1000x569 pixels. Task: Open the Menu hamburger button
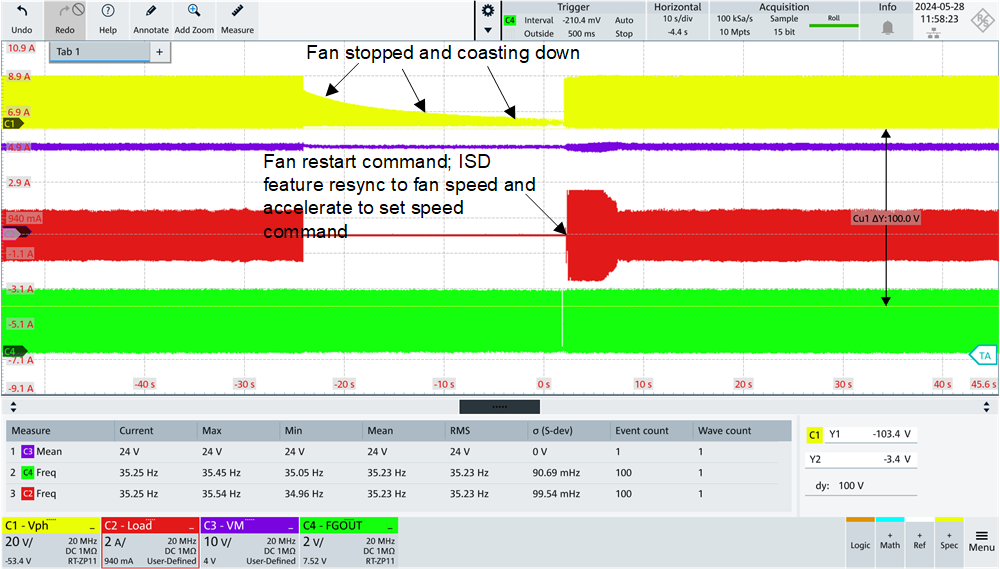coord(981,540)
